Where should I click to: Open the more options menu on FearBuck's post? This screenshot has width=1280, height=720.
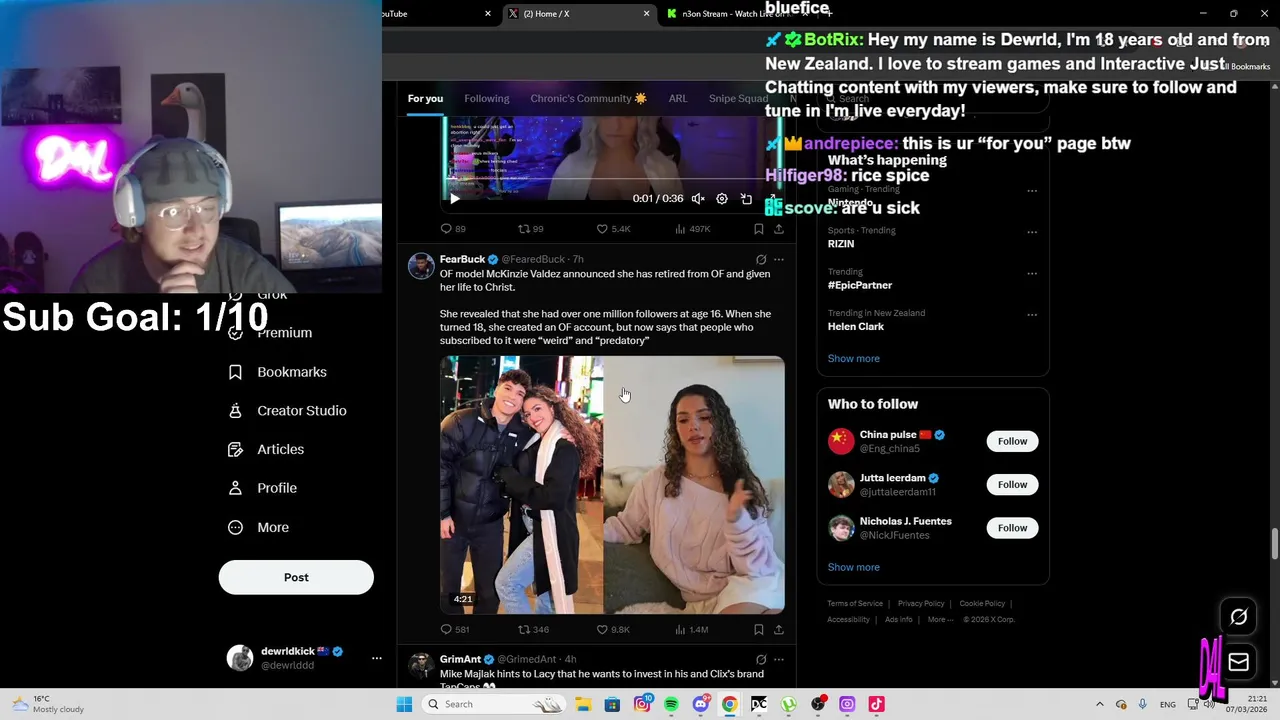click(x=779, y=259)
